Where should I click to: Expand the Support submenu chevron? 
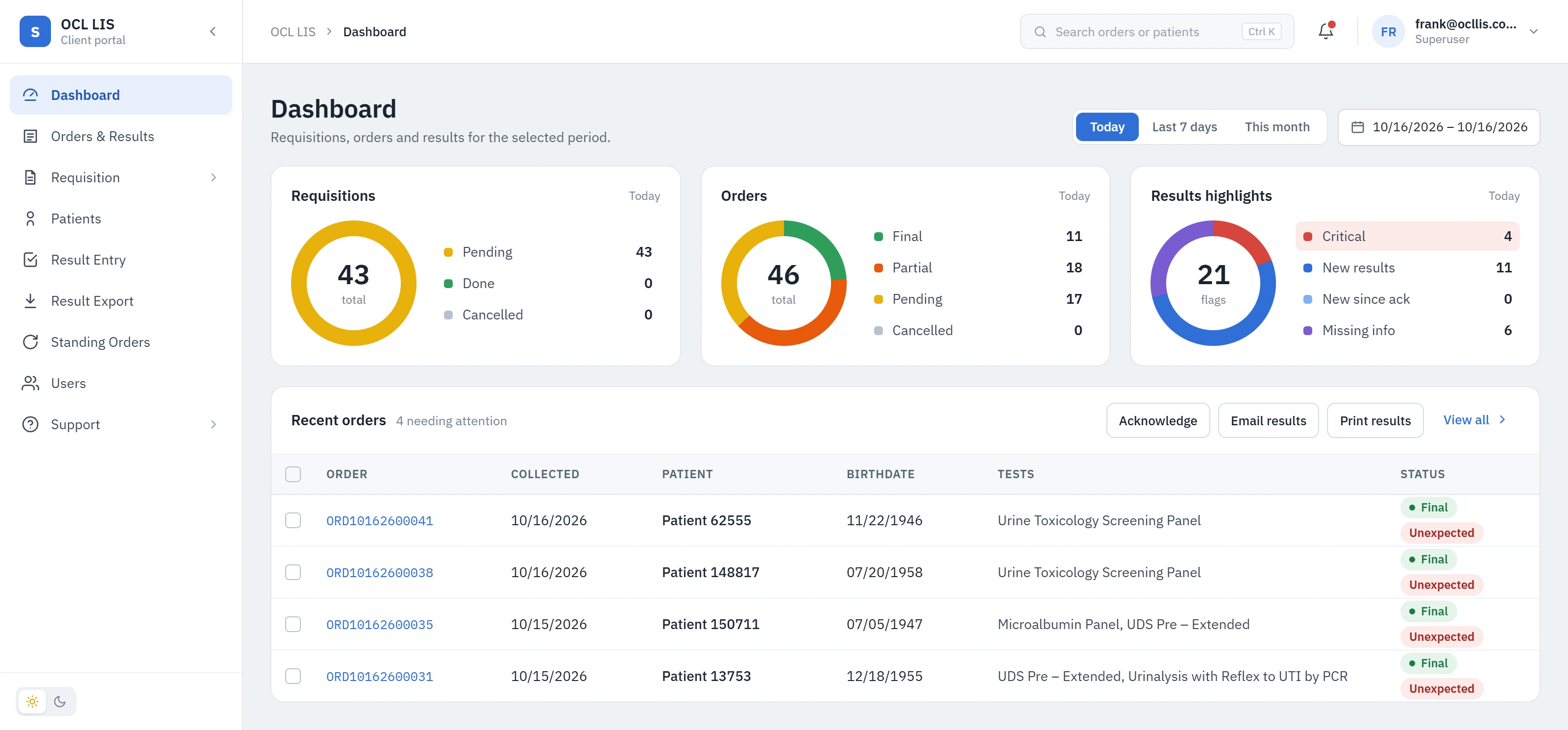click(213, 424)
